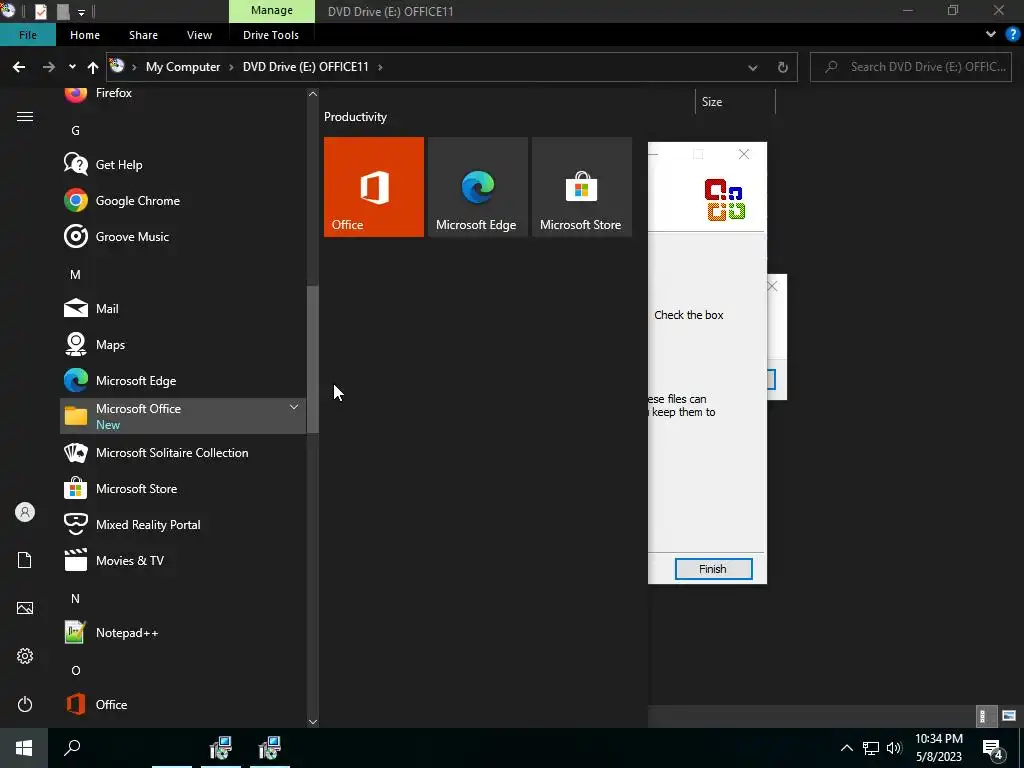1024x768 pixels.
Task: Open Microsoft Edge in app list
Action: point(183,380)
